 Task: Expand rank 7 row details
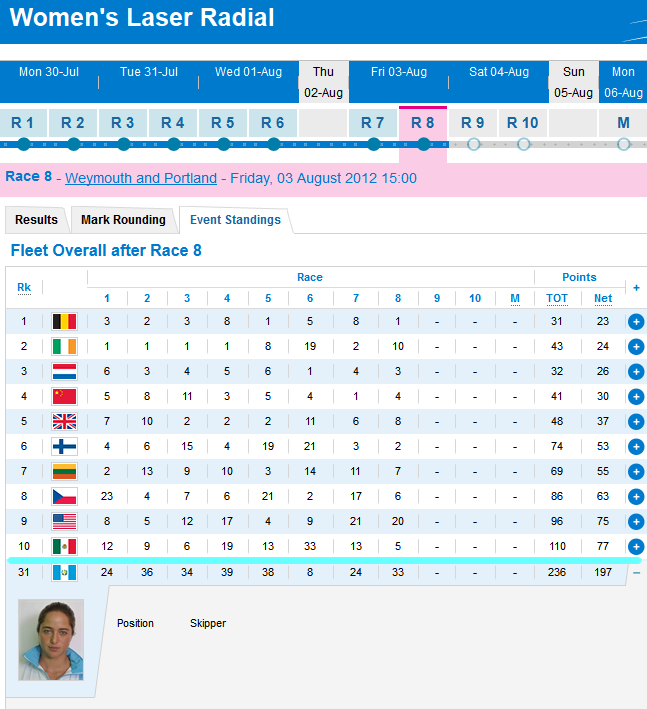tap(636, 471)
